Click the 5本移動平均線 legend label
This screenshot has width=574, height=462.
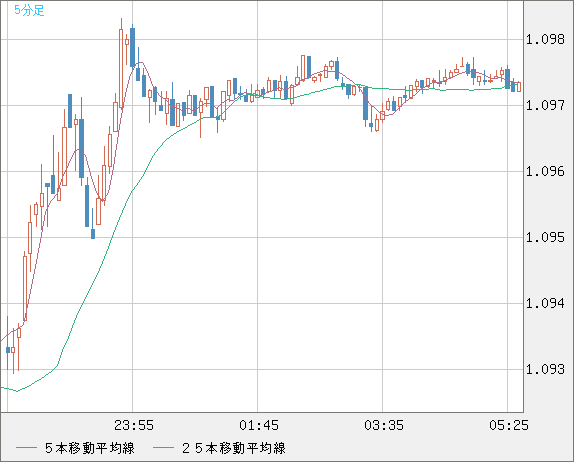coord(90,448)
